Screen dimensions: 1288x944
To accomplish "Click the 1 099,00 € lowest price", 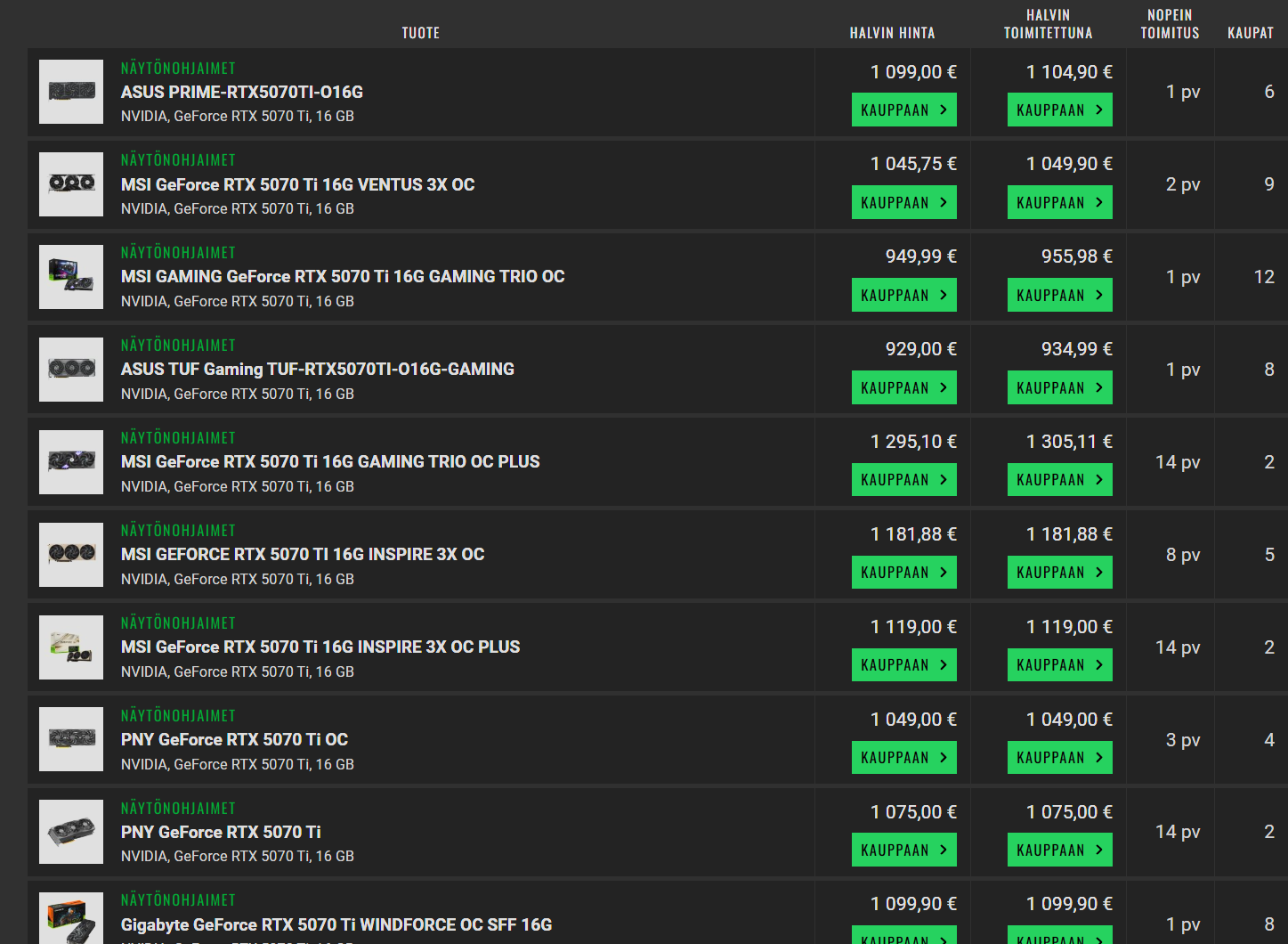I will pos(913,72).
